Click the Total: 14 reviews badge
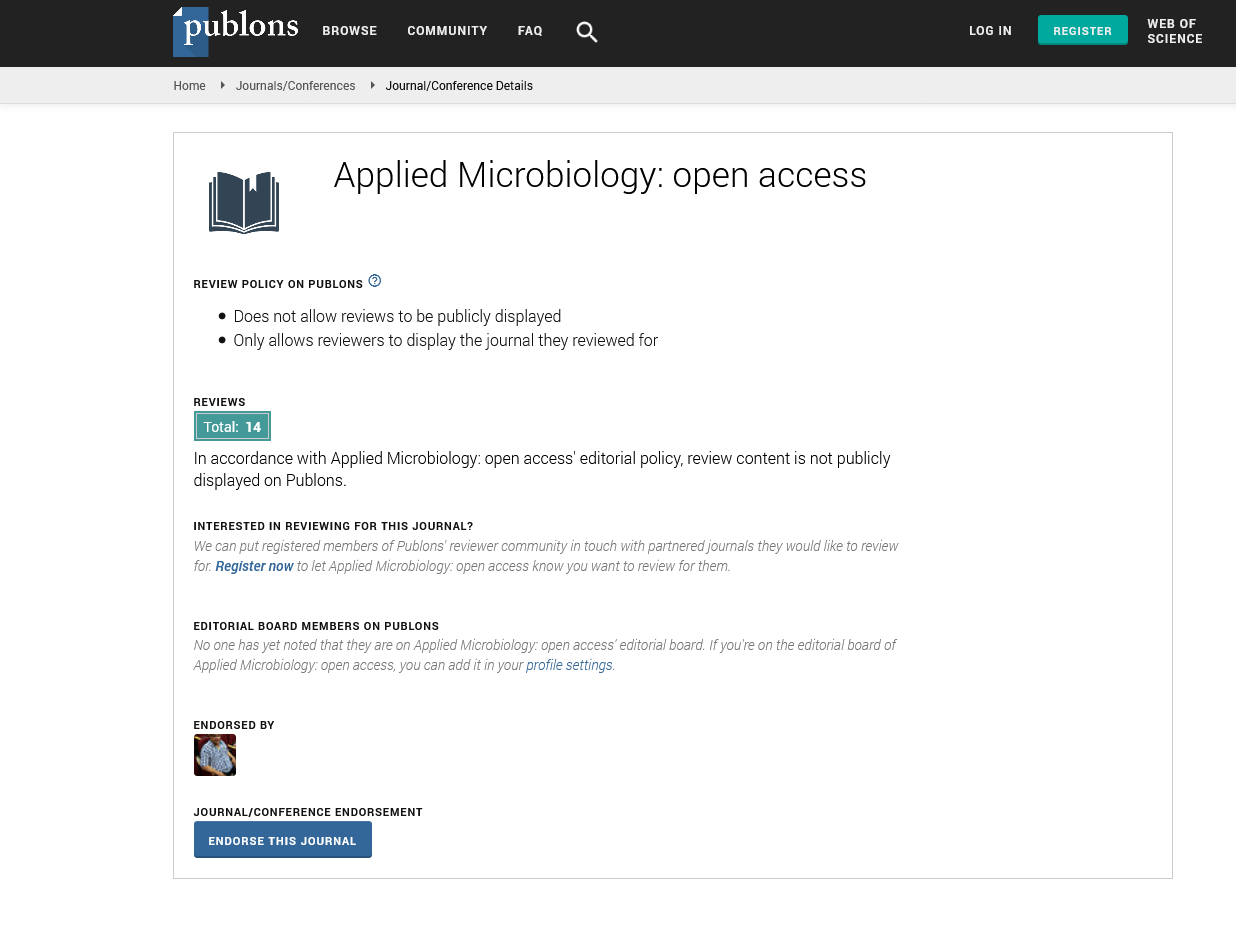This screenshot has width=1236, height=927. [232, 427]
